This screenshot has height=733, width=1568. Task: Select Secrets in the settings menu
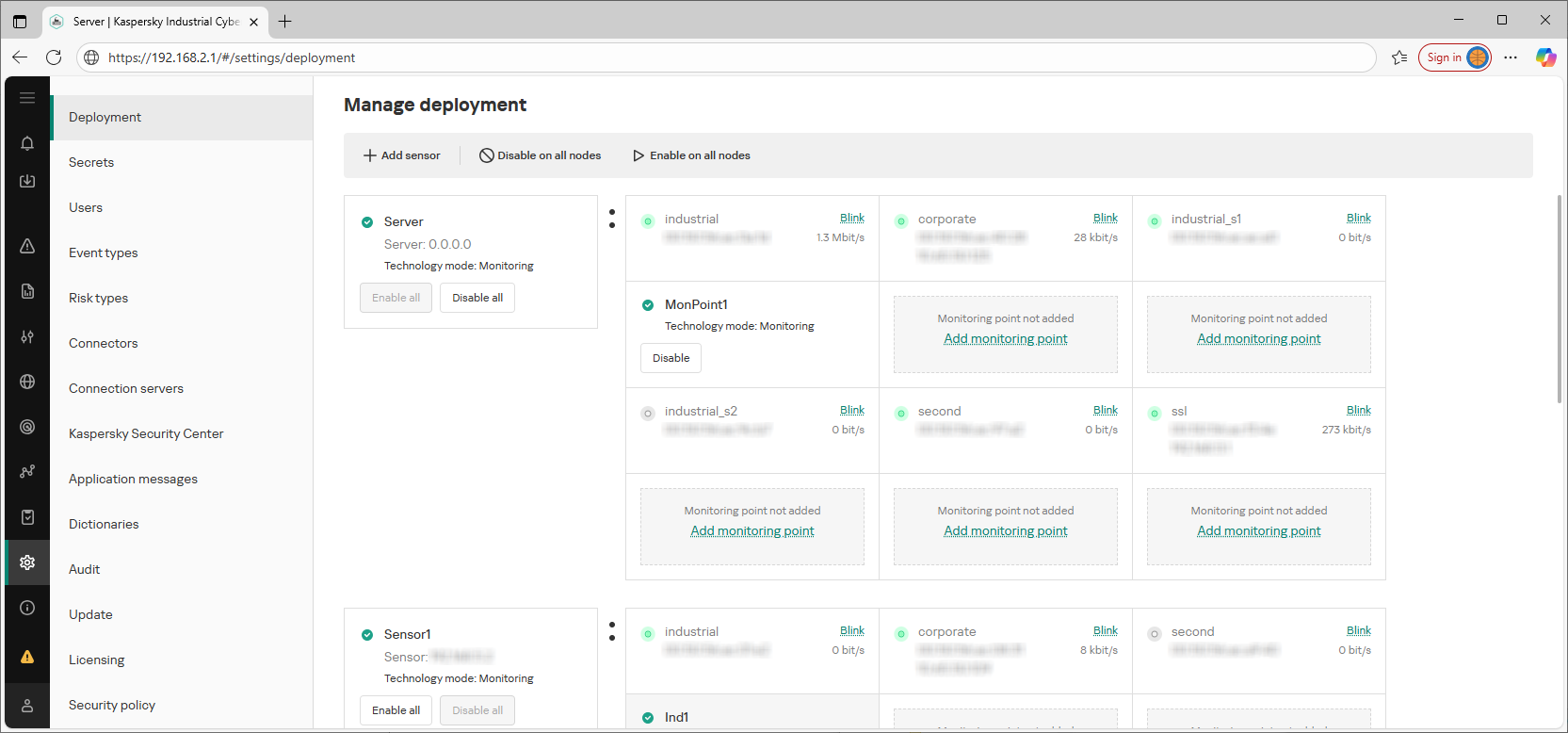(91, 162)
